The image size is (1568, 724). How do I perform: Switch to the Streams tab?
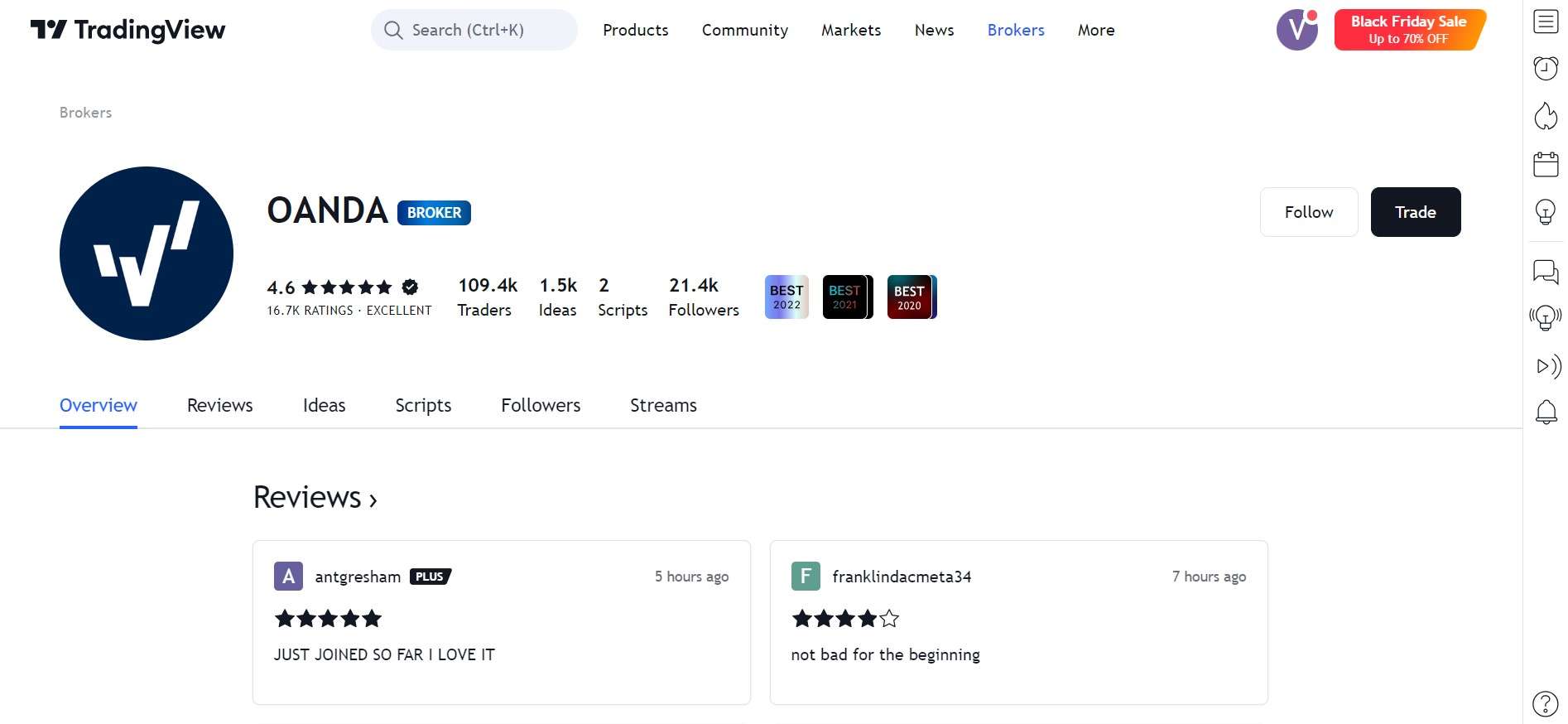(x=663, y=406)
